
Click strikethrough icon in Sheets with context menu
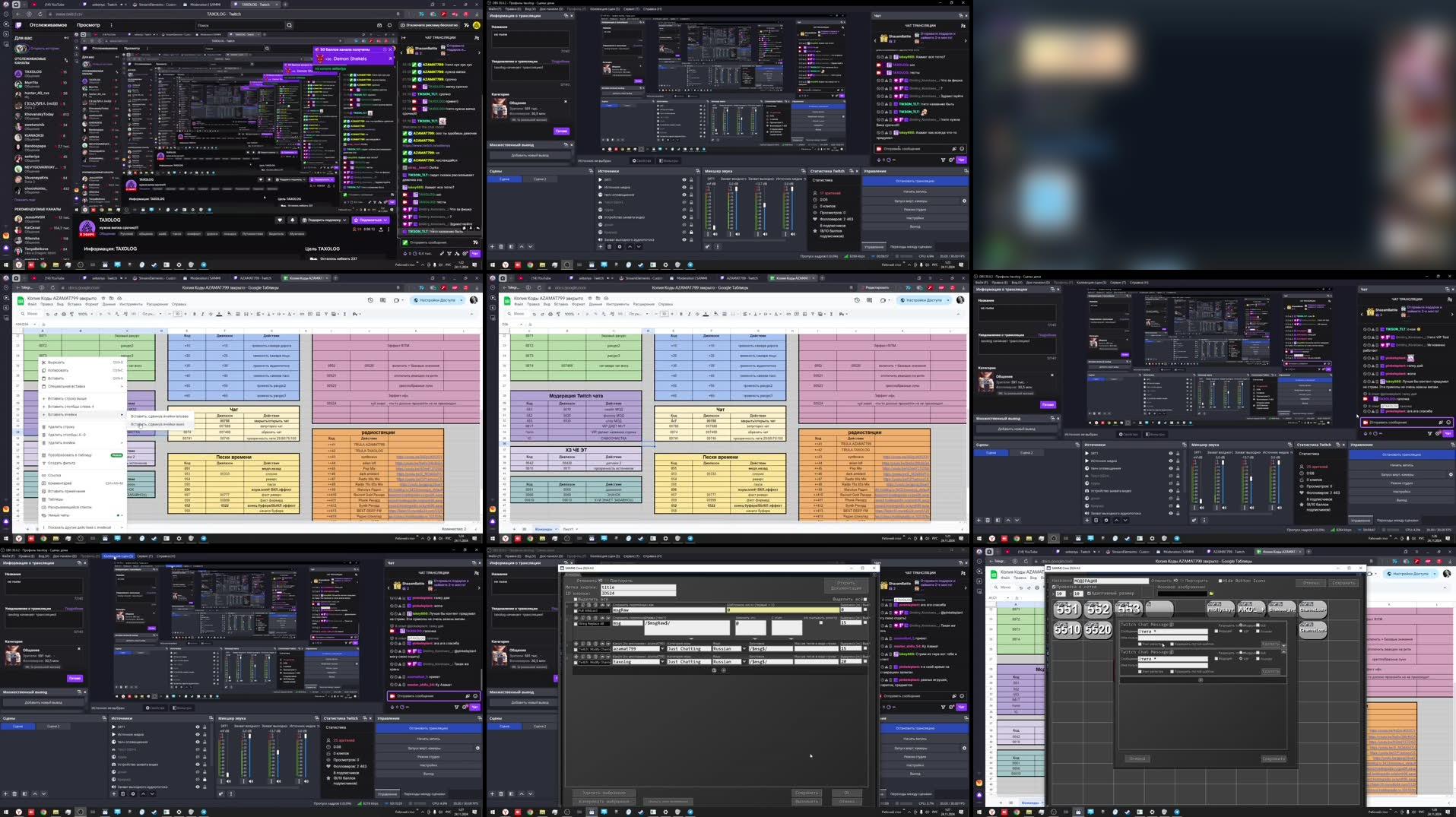click(209, 314)
